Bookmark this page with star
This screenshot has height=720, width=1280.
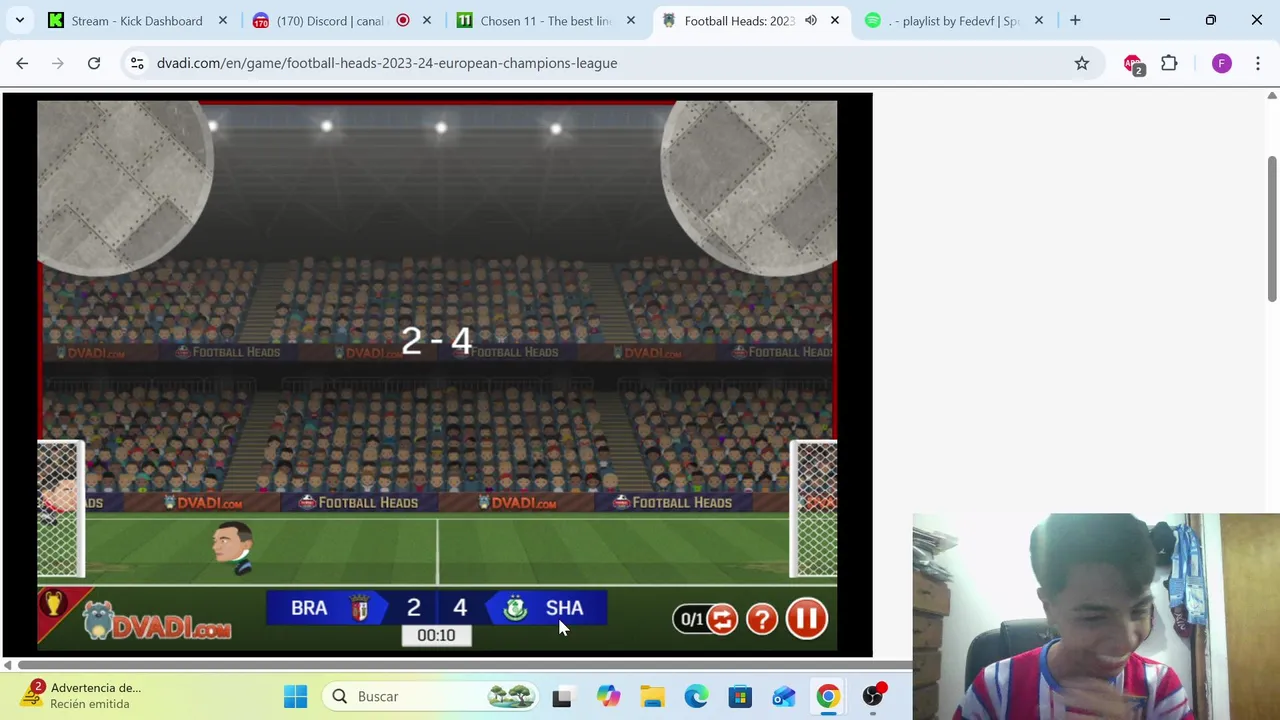[1081, 63]
